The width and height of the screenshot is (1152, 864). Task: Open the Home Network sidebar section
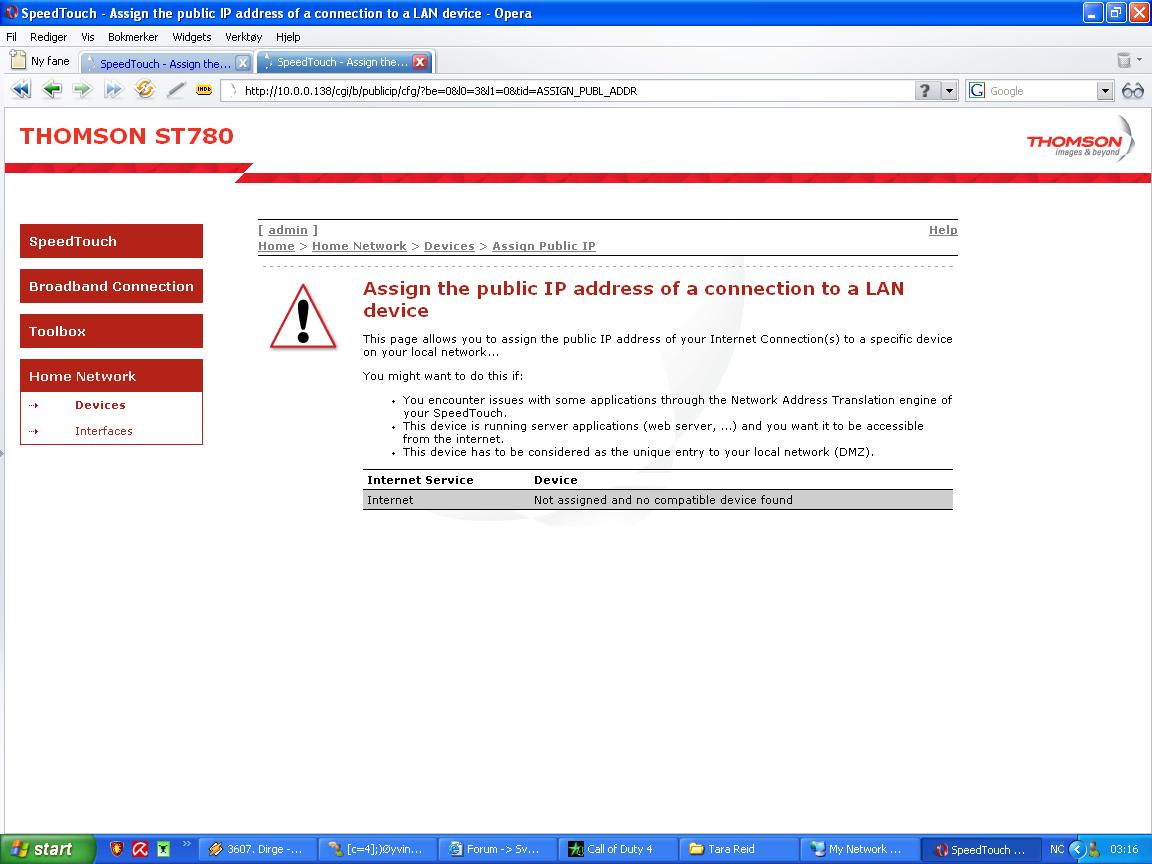click(111, 376)
